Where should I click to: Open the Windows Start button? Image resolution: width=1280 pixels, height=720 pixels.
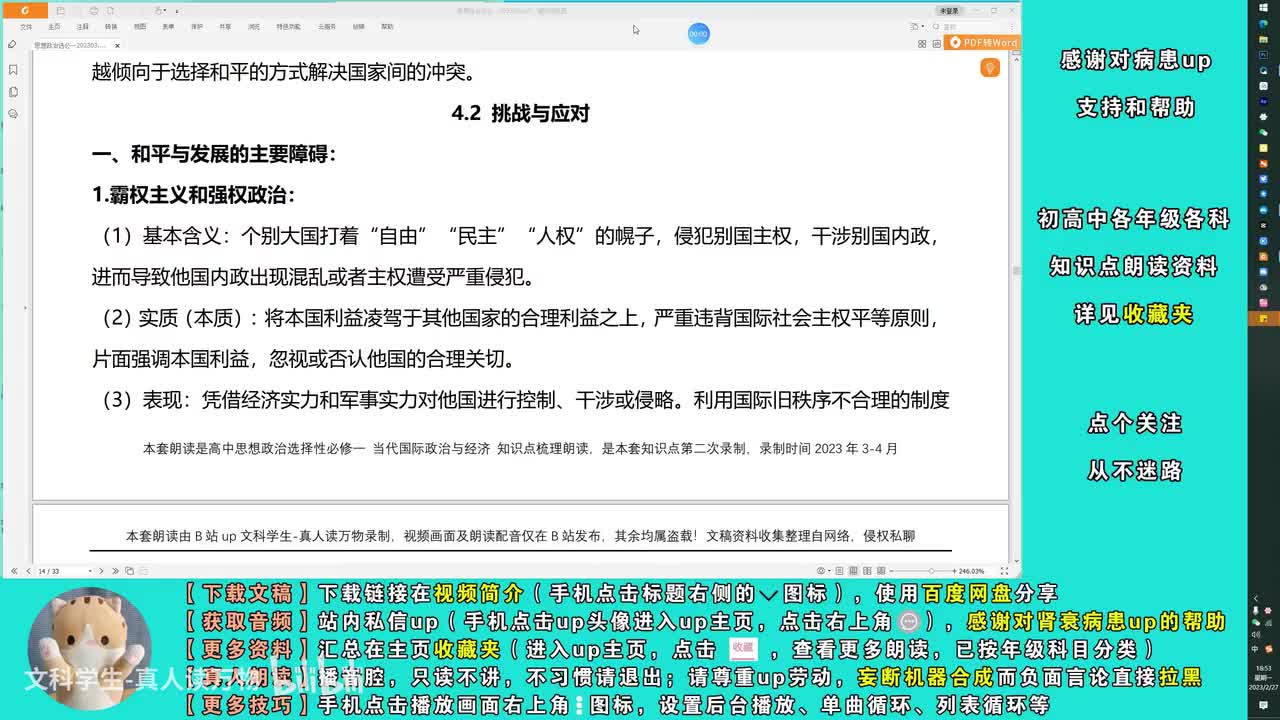(x=1263, y=8)
